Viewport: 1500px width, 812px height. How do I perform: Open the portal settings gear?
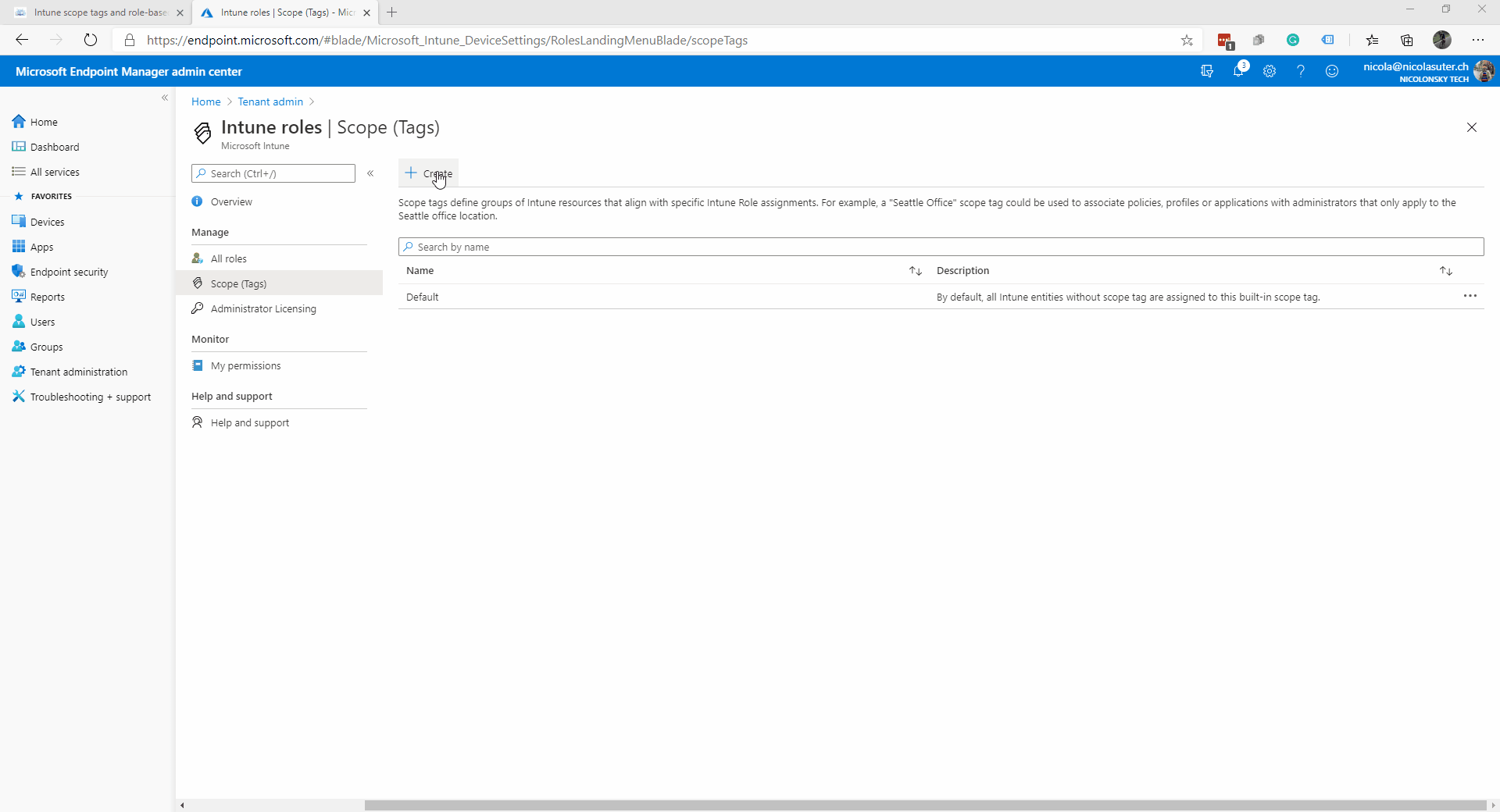(x=1270, y=71)
